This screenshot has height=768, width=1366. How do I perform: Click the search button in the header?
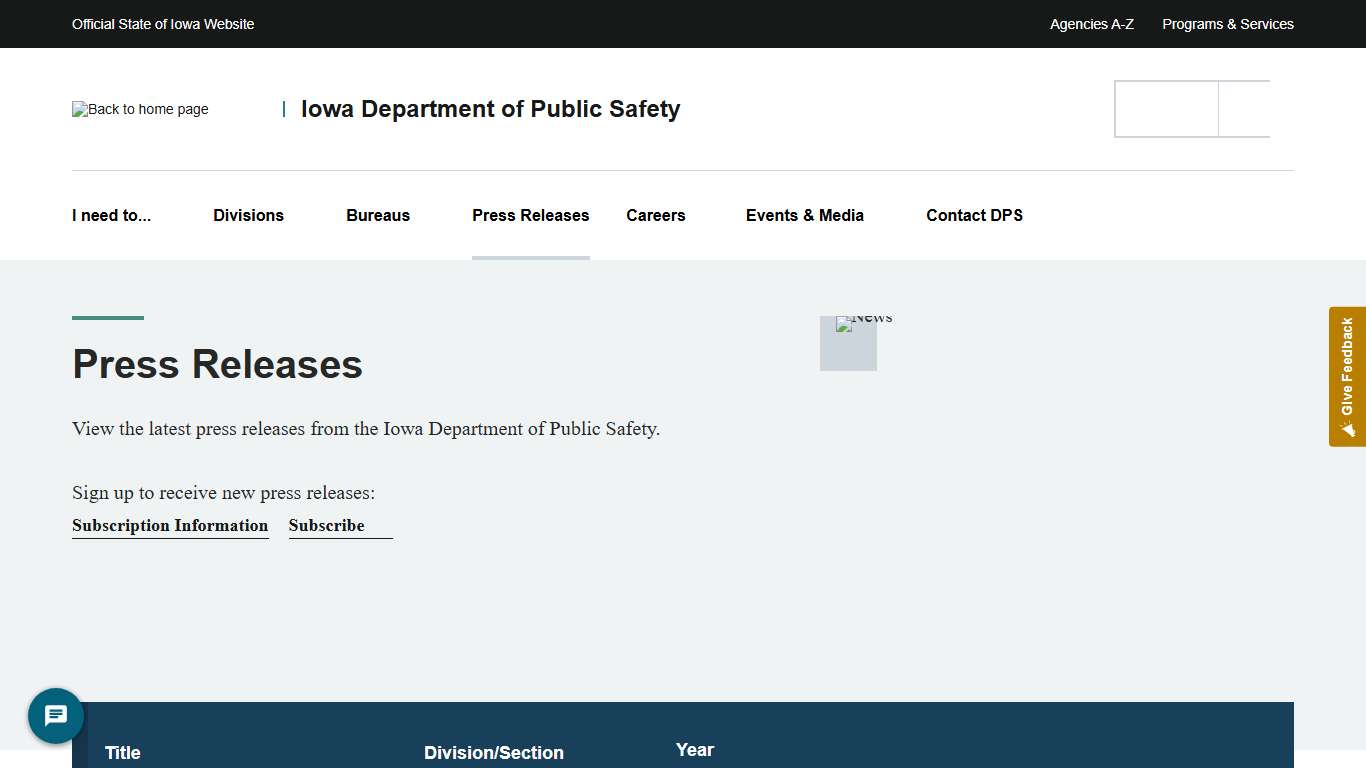1244,109
